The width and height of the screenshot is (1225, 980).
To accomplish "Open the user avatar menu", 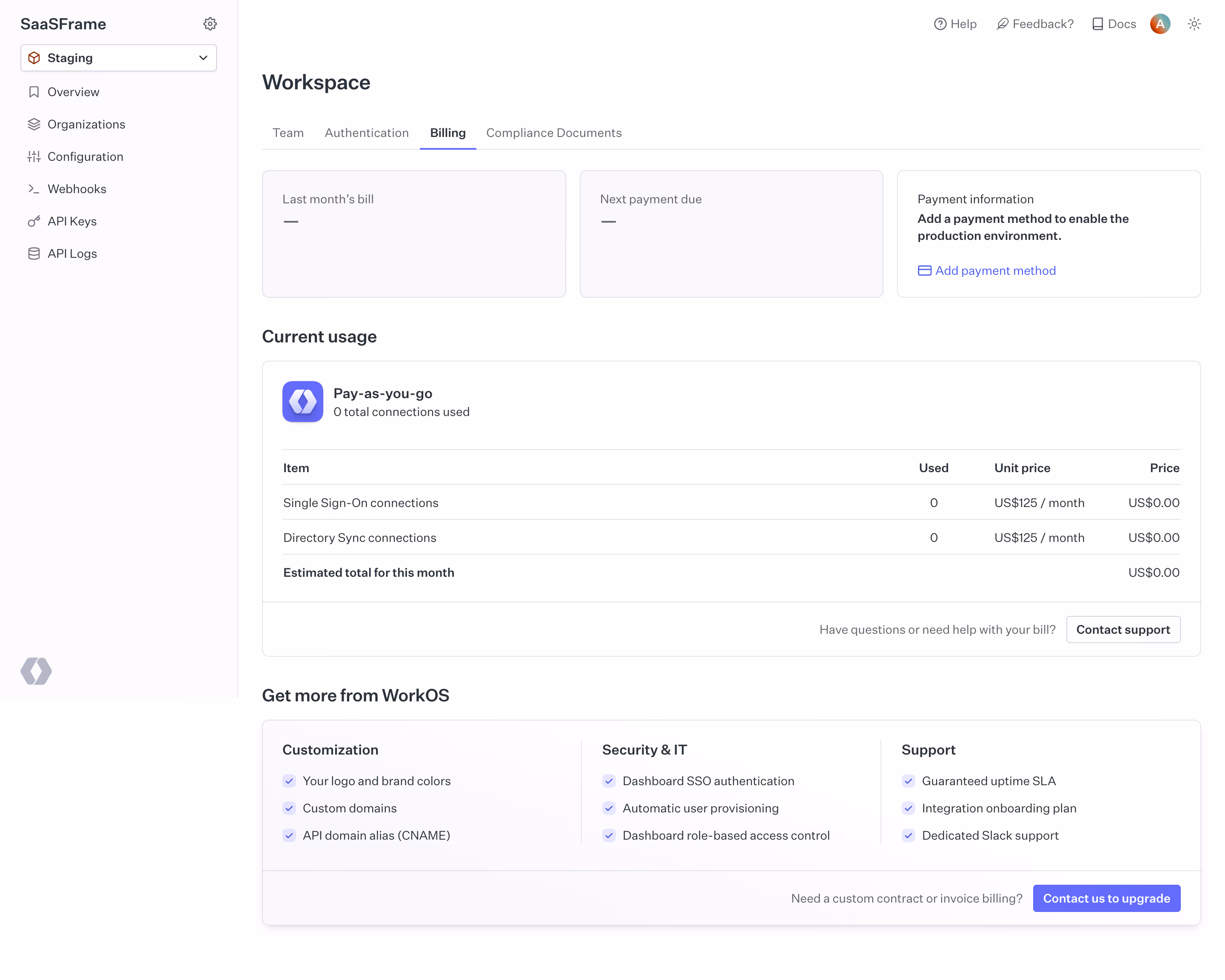I will [x=1160, y=24].
